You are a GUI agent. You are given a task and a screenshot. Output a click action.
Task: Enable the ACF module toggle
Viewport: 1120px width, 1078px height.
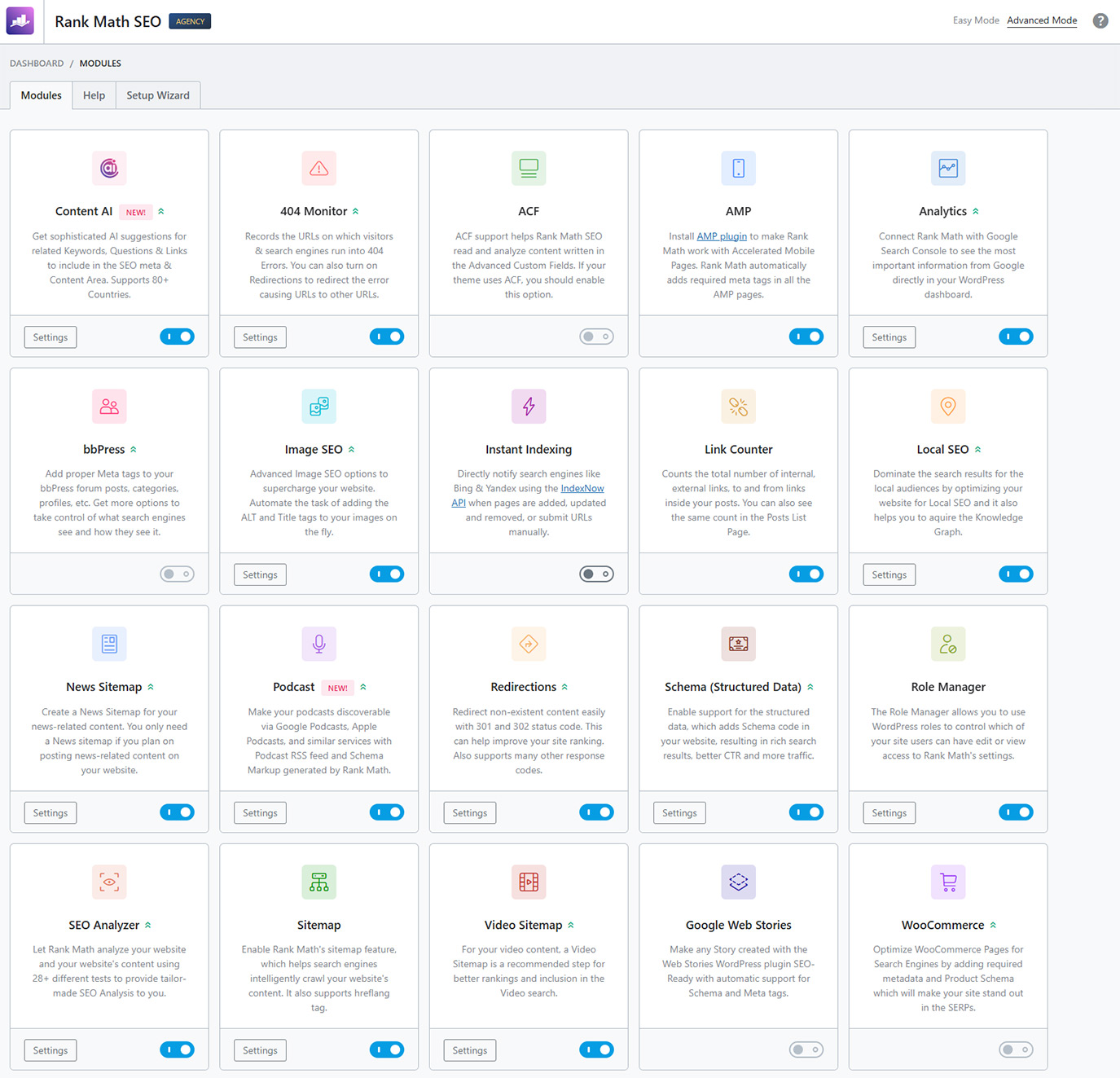[596, 337]
